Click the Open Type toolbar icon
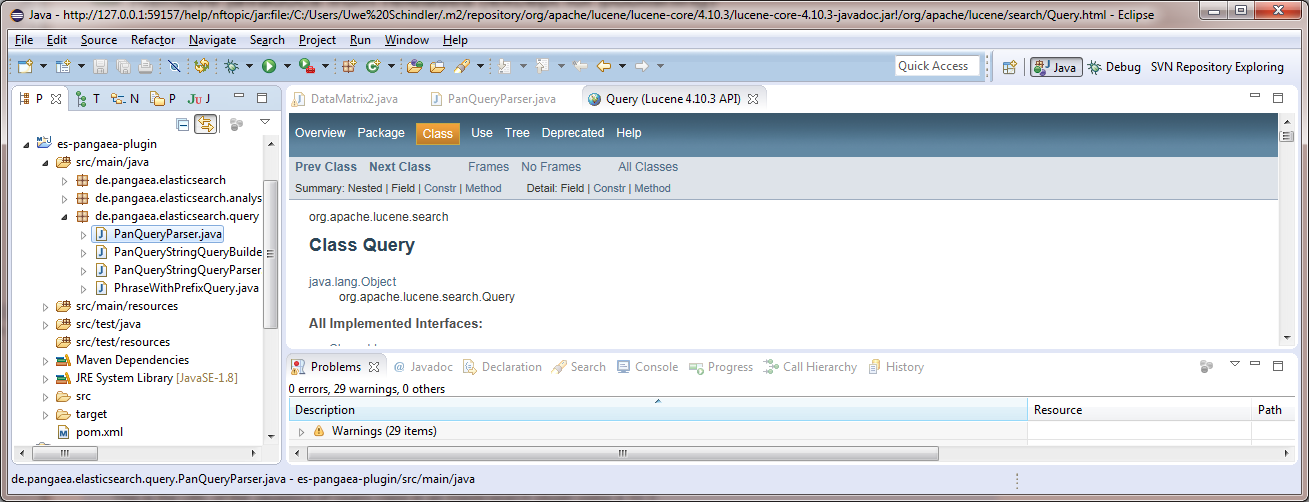This screenshot has width=1309, height=502. (415, 66)
